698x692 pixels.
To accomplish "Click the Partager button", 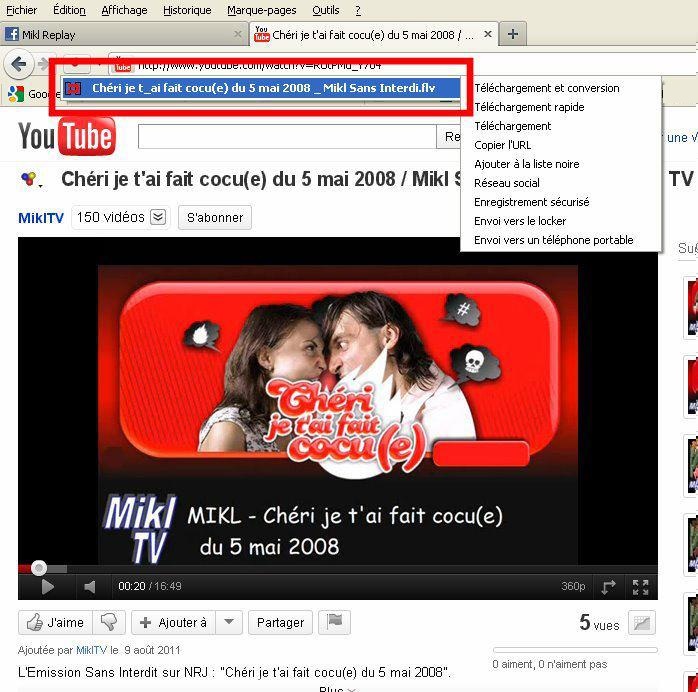I will coord(280,622).
